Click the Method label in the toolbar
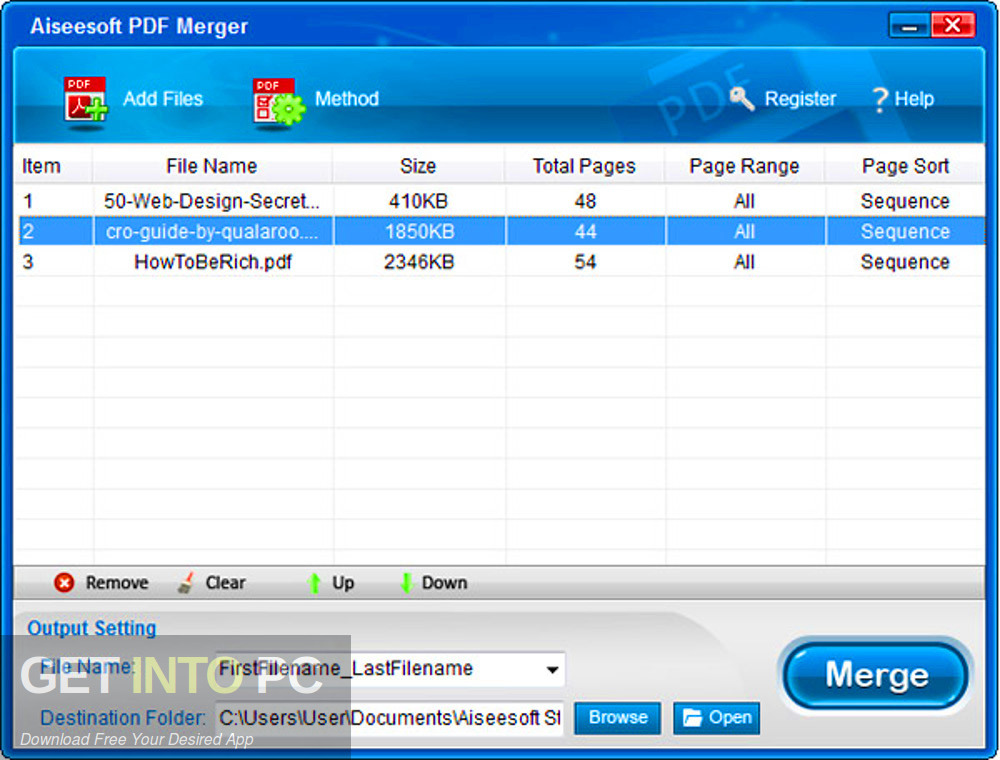 click(347, 99)
